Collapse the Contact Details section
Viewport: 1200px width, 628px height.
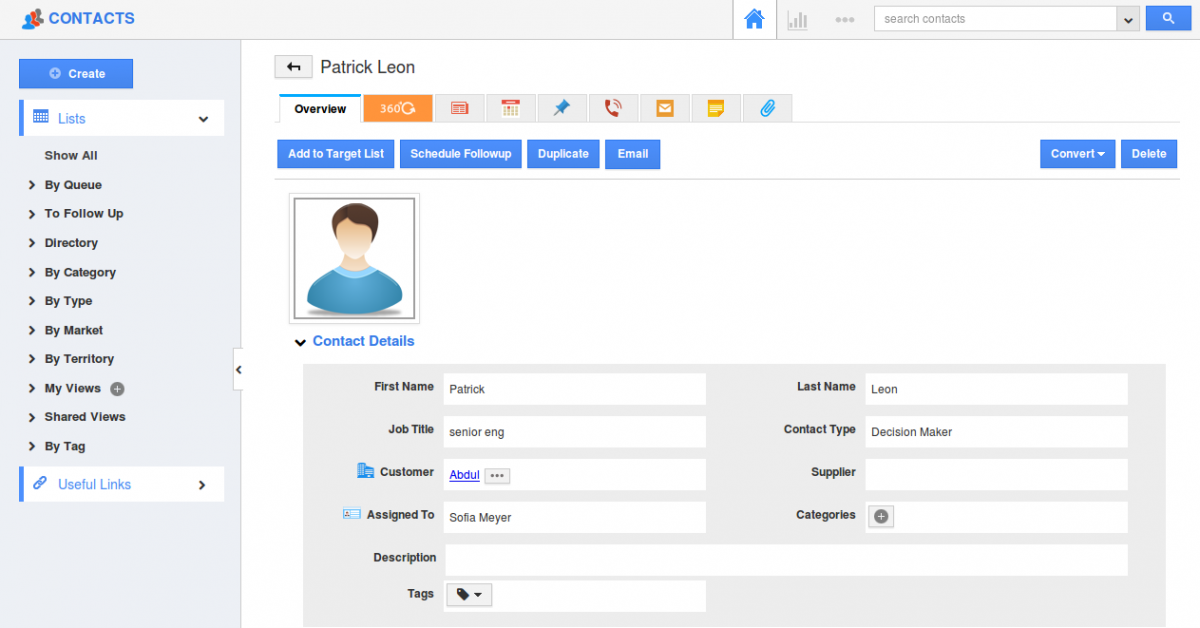[300, 341]
